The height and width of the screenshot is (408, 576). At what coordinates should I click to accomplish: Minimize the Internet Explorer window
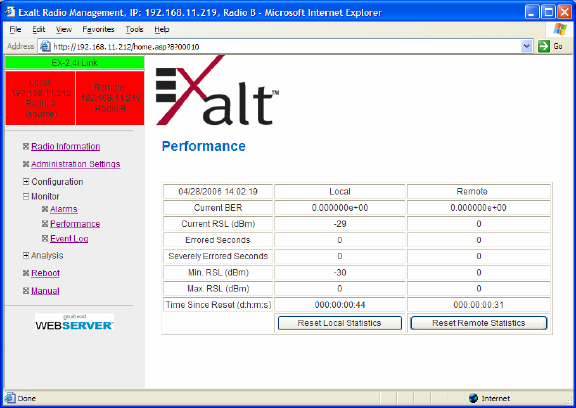532,12
